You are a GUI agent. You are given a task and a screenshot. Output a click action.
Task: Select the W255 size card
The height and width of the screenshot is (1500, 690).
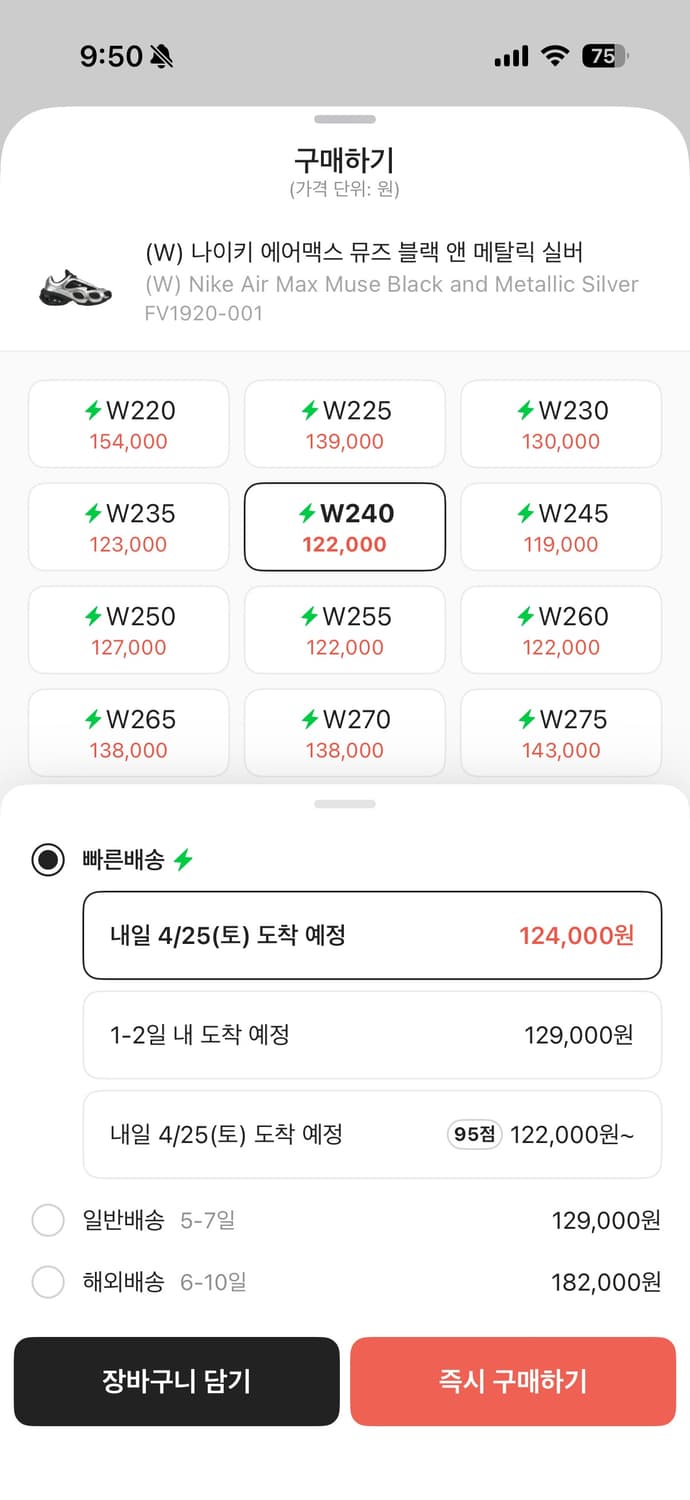344,629
